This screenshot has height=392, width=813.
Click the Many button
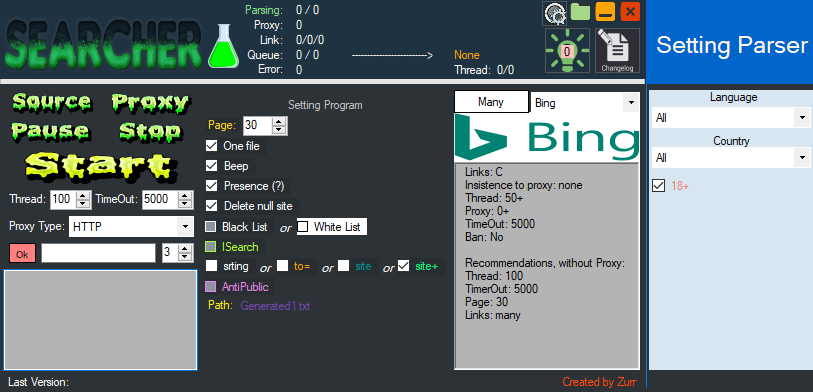pyautogui.click(x=491, y=102)
